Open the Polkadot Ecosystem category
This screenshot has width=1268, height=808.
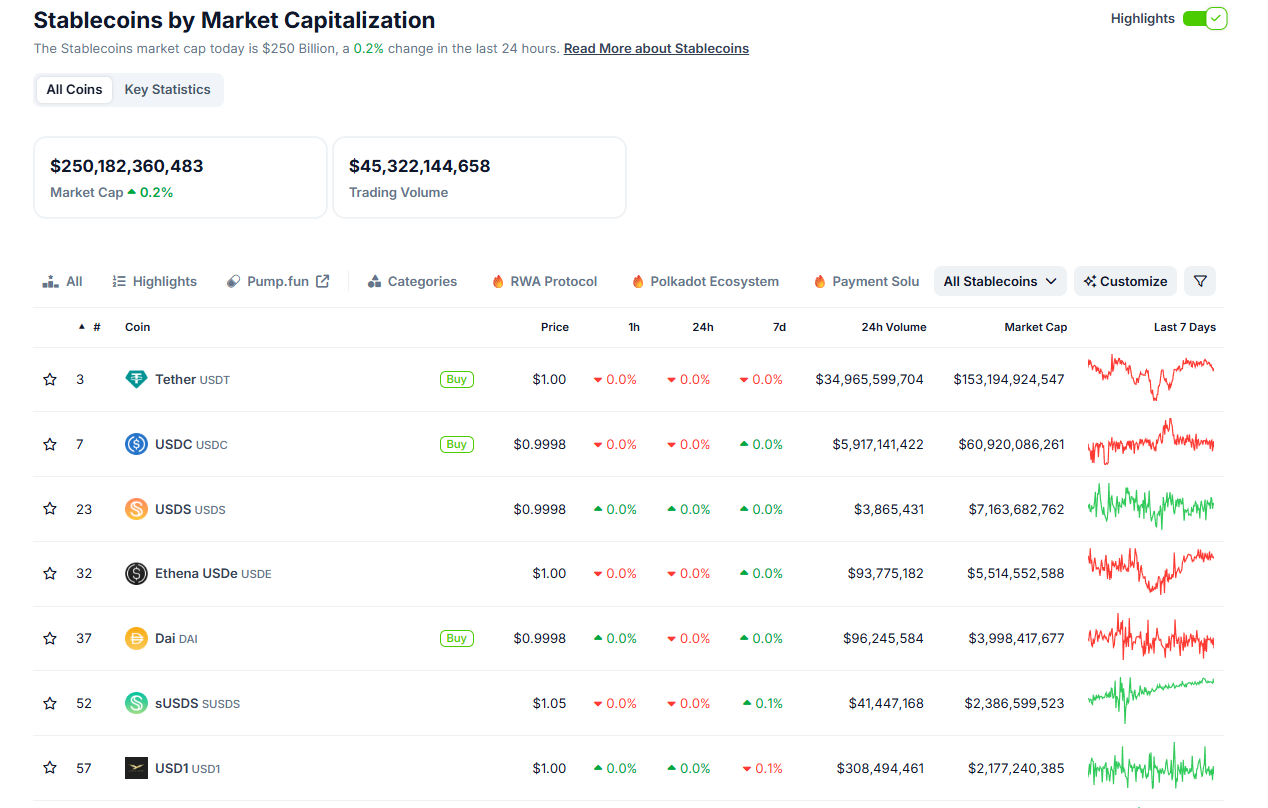(705, 281)
